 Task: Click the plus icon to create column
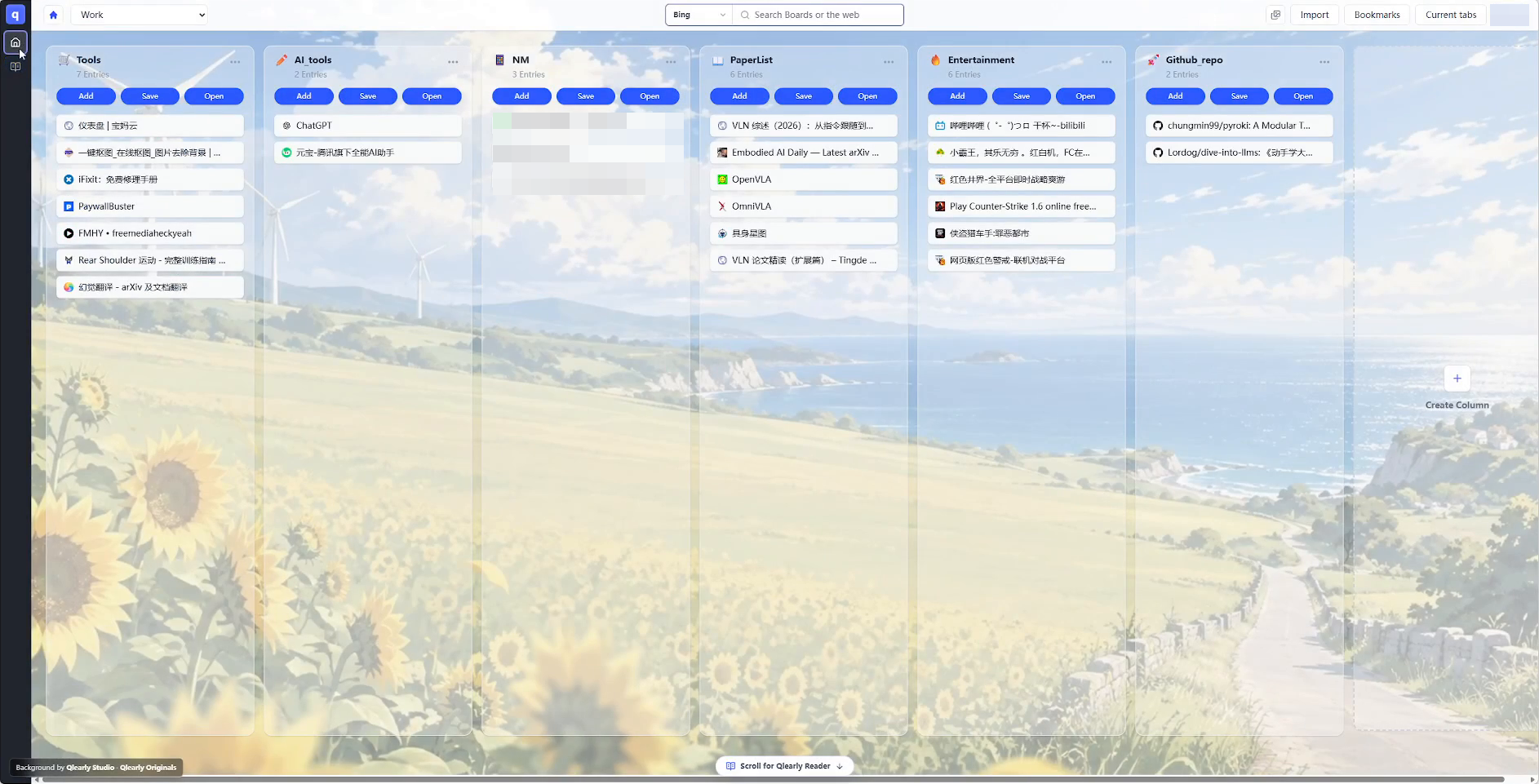coord(1457,379)
